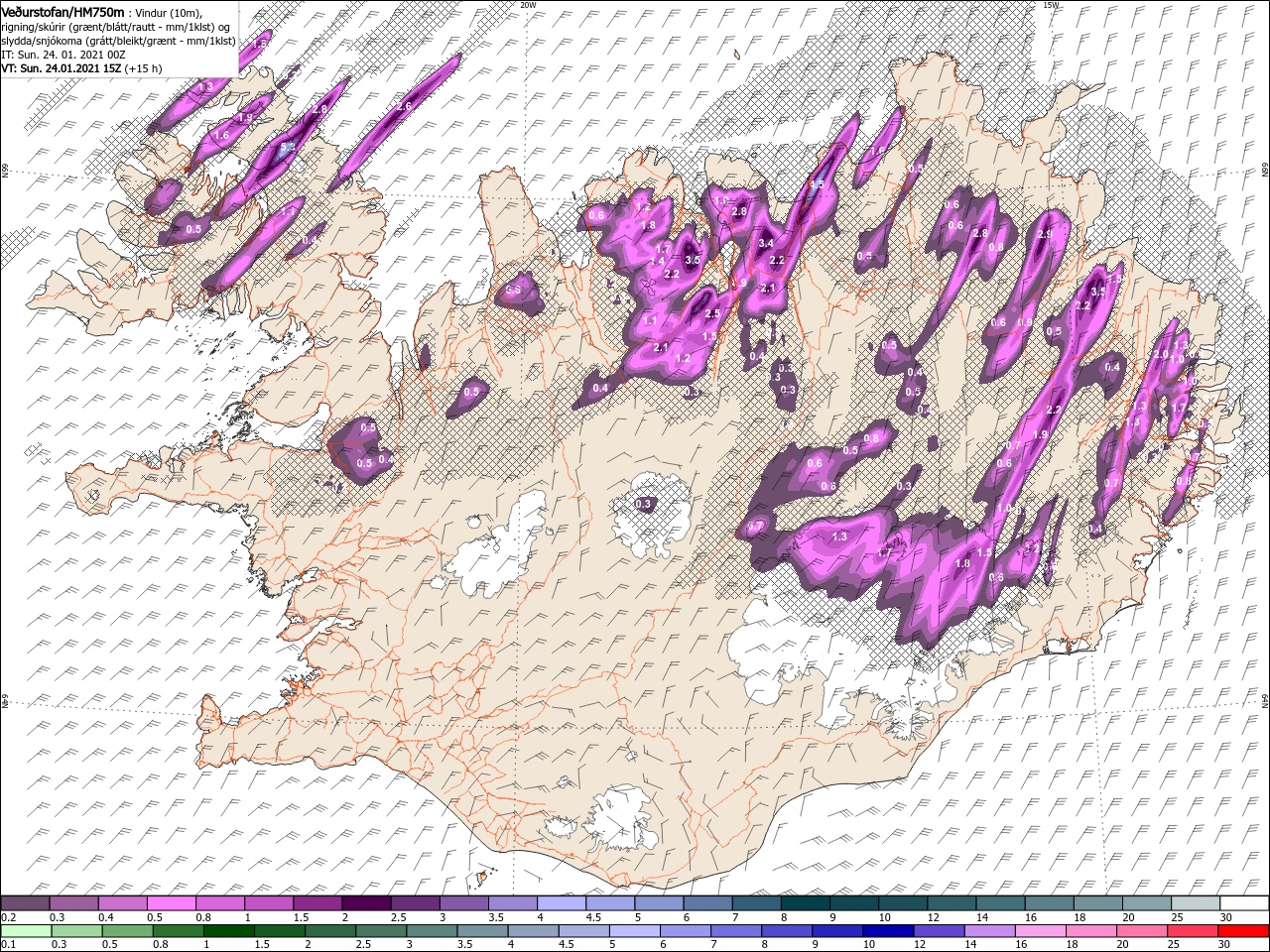Pick the light lavender 4 swatch in snow legend

coord(561,903)
